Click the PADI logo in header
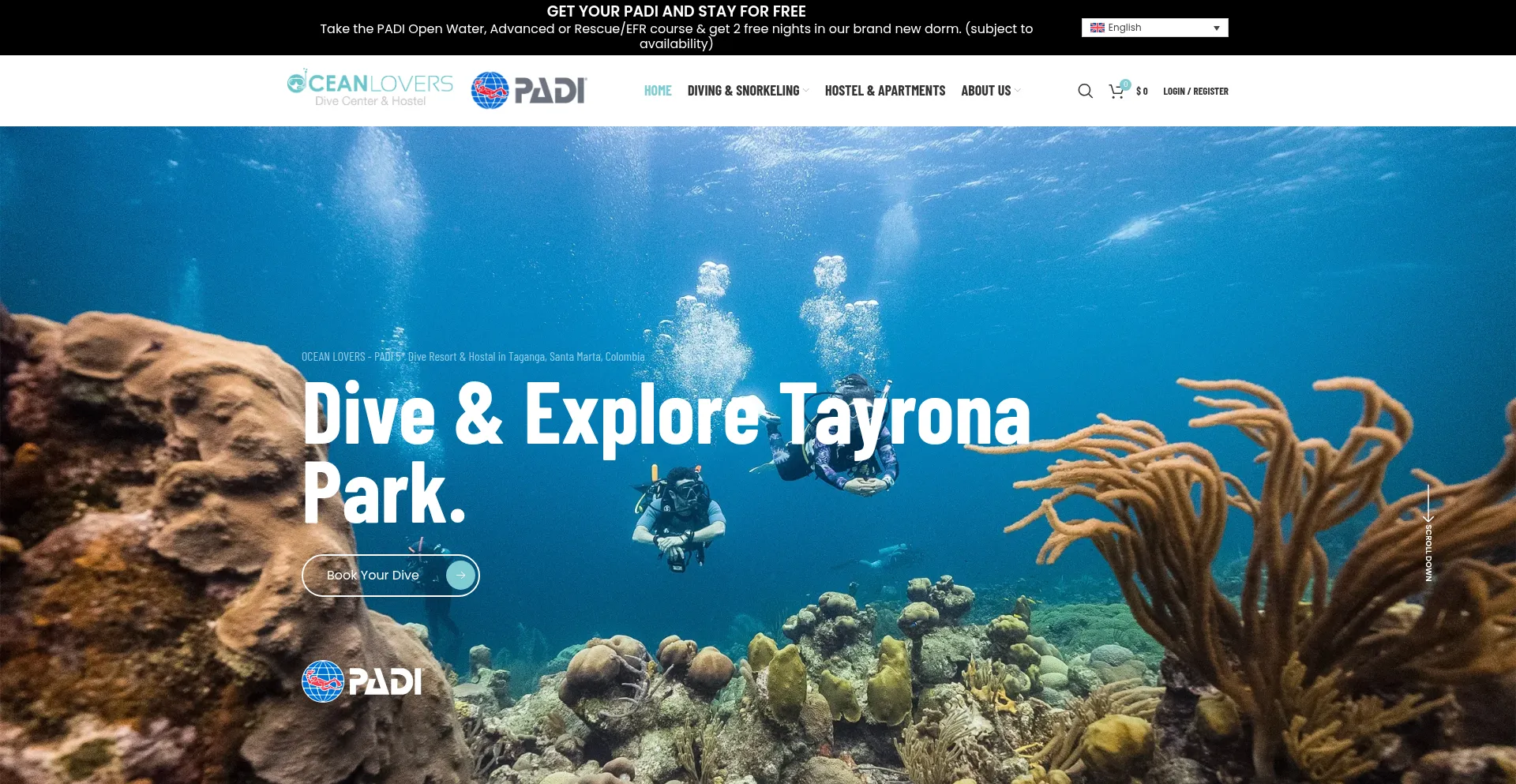This screenshot has width=1516, height=784. [529, 90]
